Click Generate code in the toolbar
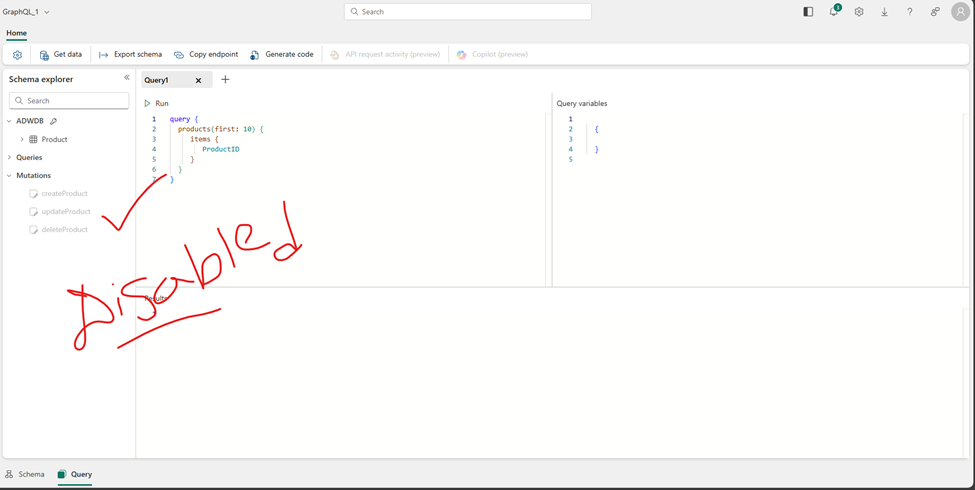Viewport: 975px width, 490px height. coord(281,55)
